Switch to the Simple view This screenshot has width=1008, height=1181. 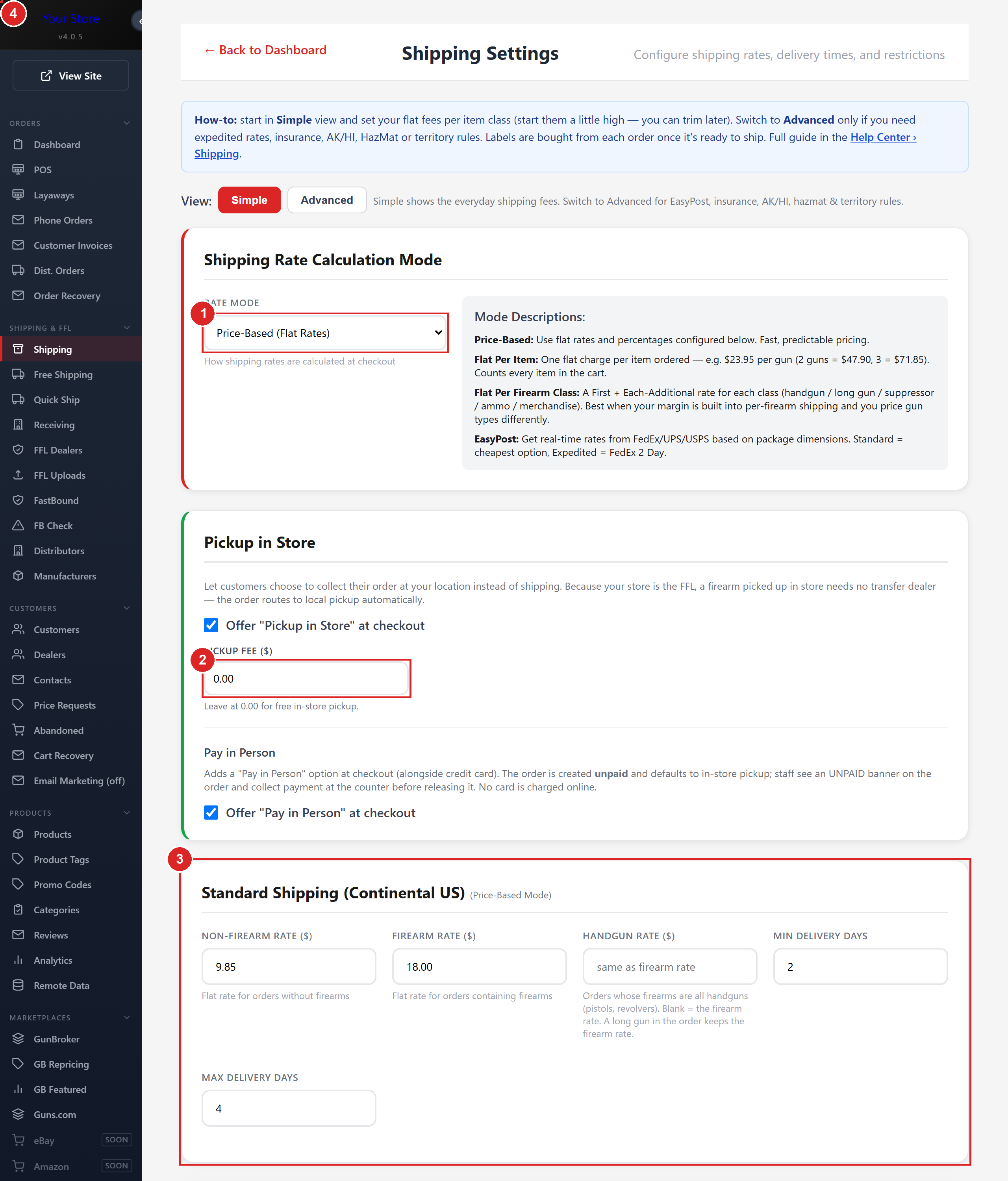[249, 200]
